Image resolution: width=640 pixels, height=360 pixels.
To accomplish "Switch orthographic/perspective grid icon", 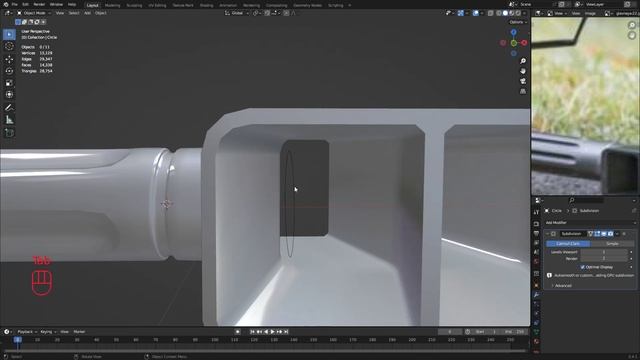I will coord(523,91).
